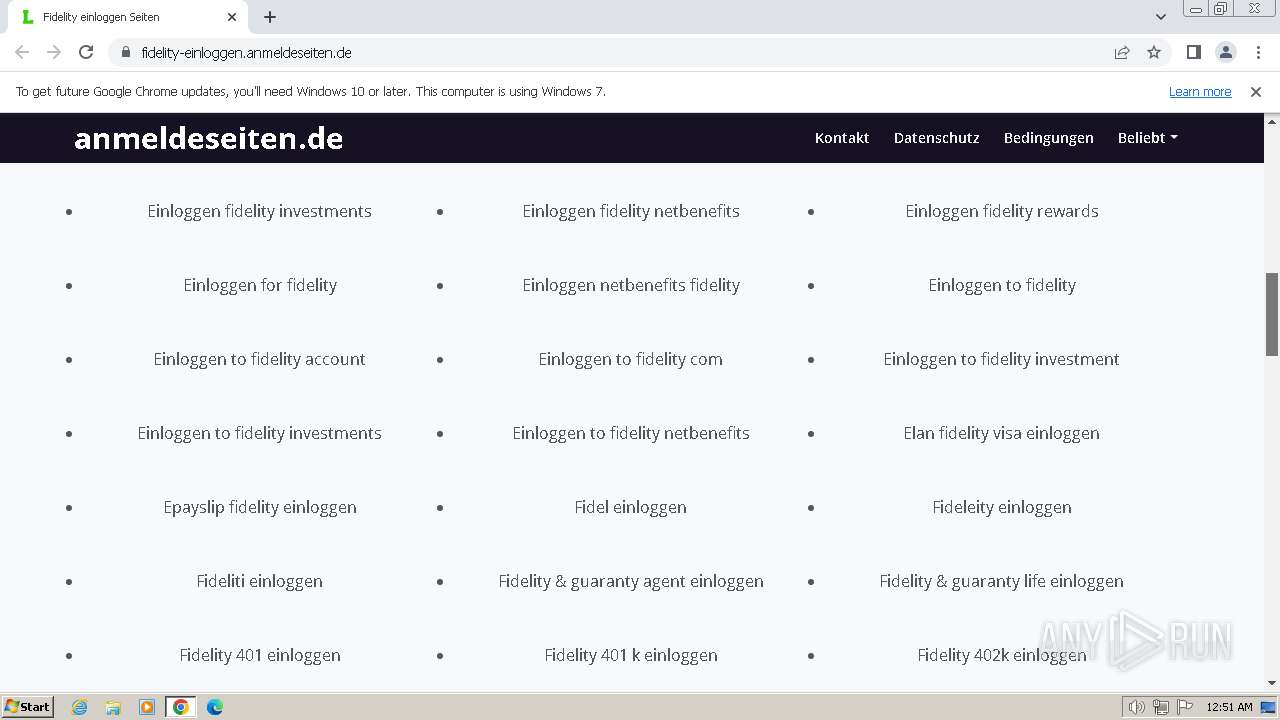Open Einloggen fidelity netbenefits link
Image resolution: width=1280 pixels, height=720 pixels.
coord(631,211)
